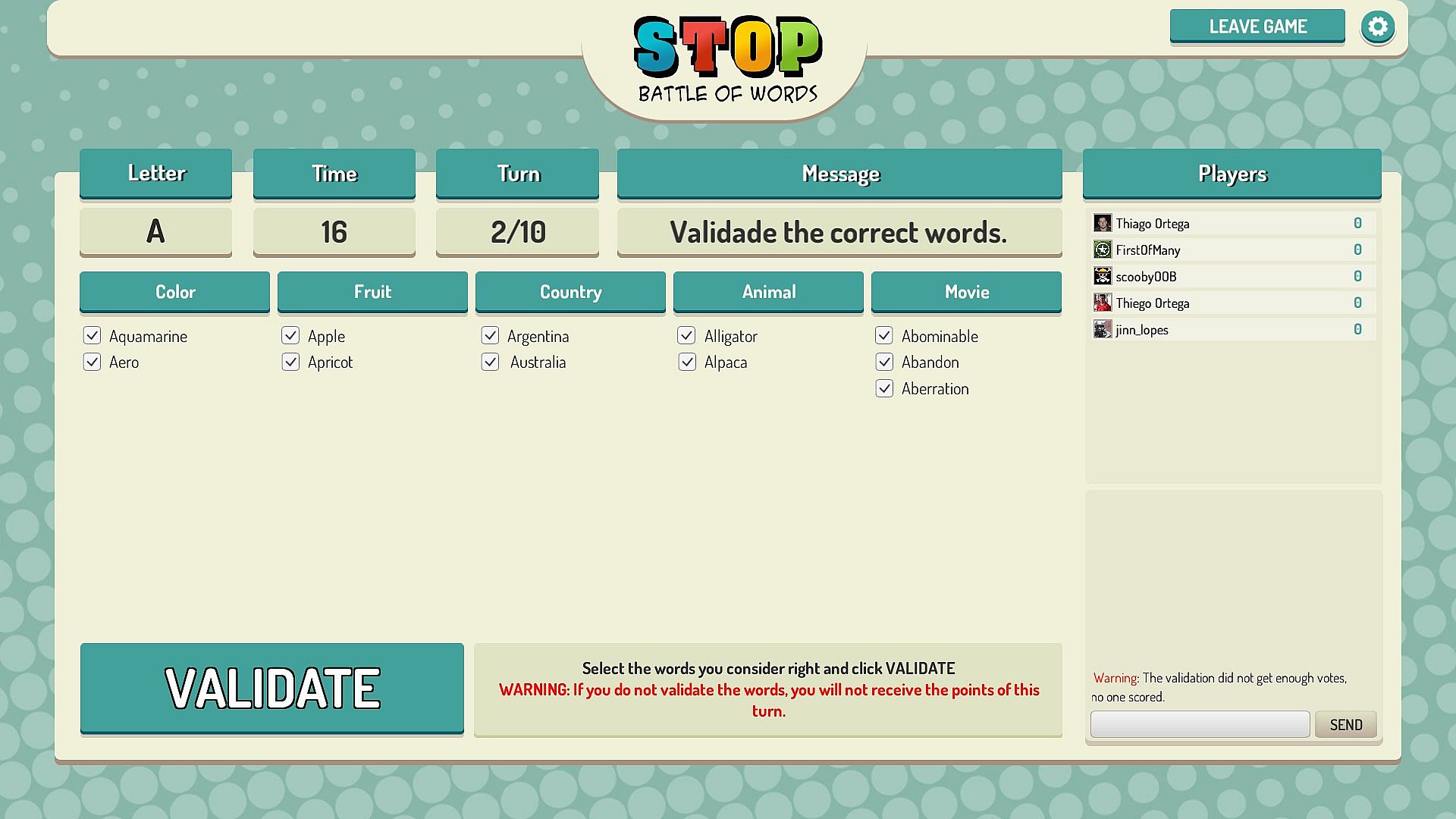Deselect the Alpaca animal checkbox

point(687,362)
